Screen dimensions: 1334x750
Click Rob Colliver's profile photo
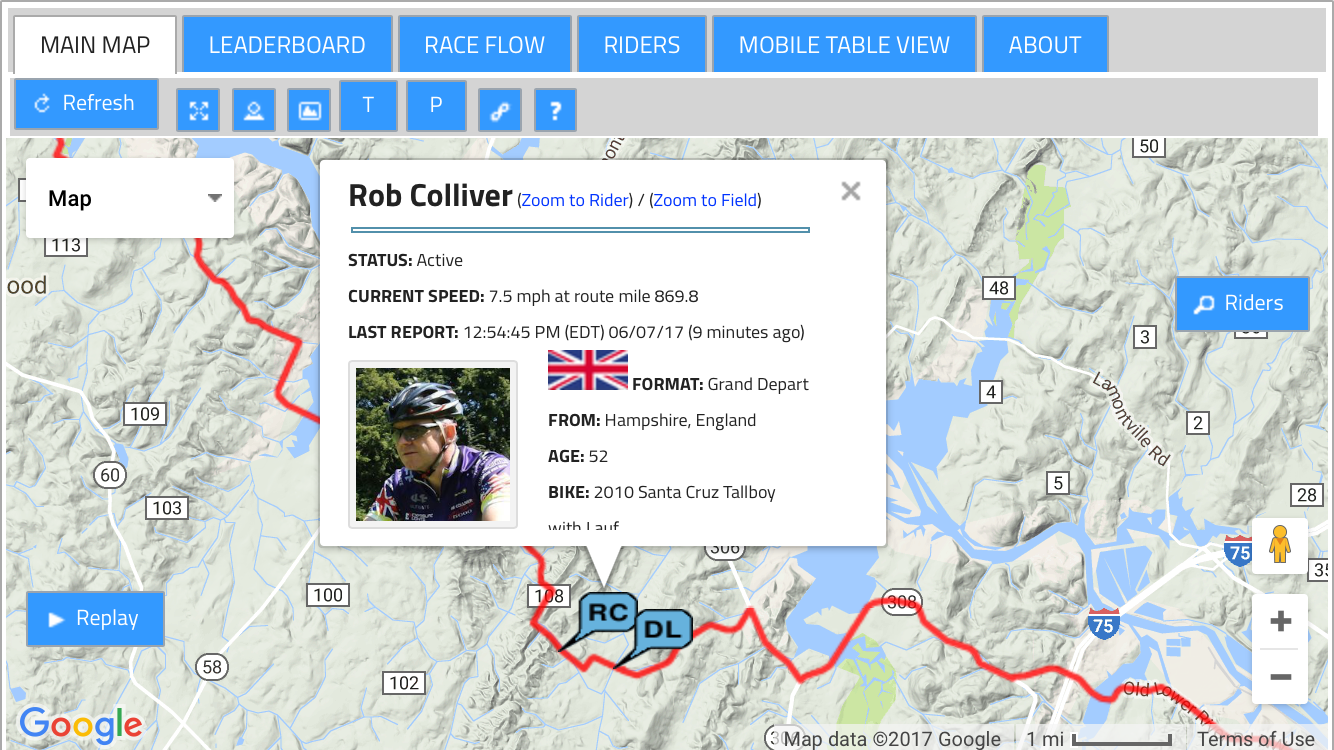[433, 444]
